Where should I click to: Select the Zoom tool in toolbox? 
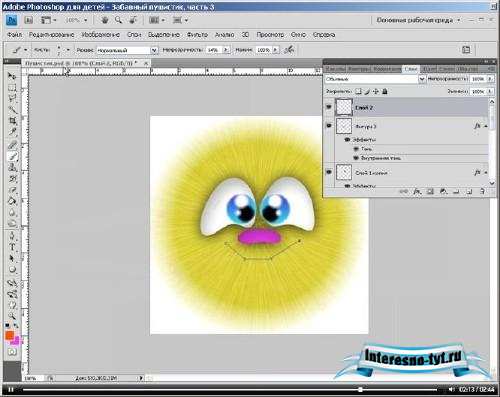(12, 315)
